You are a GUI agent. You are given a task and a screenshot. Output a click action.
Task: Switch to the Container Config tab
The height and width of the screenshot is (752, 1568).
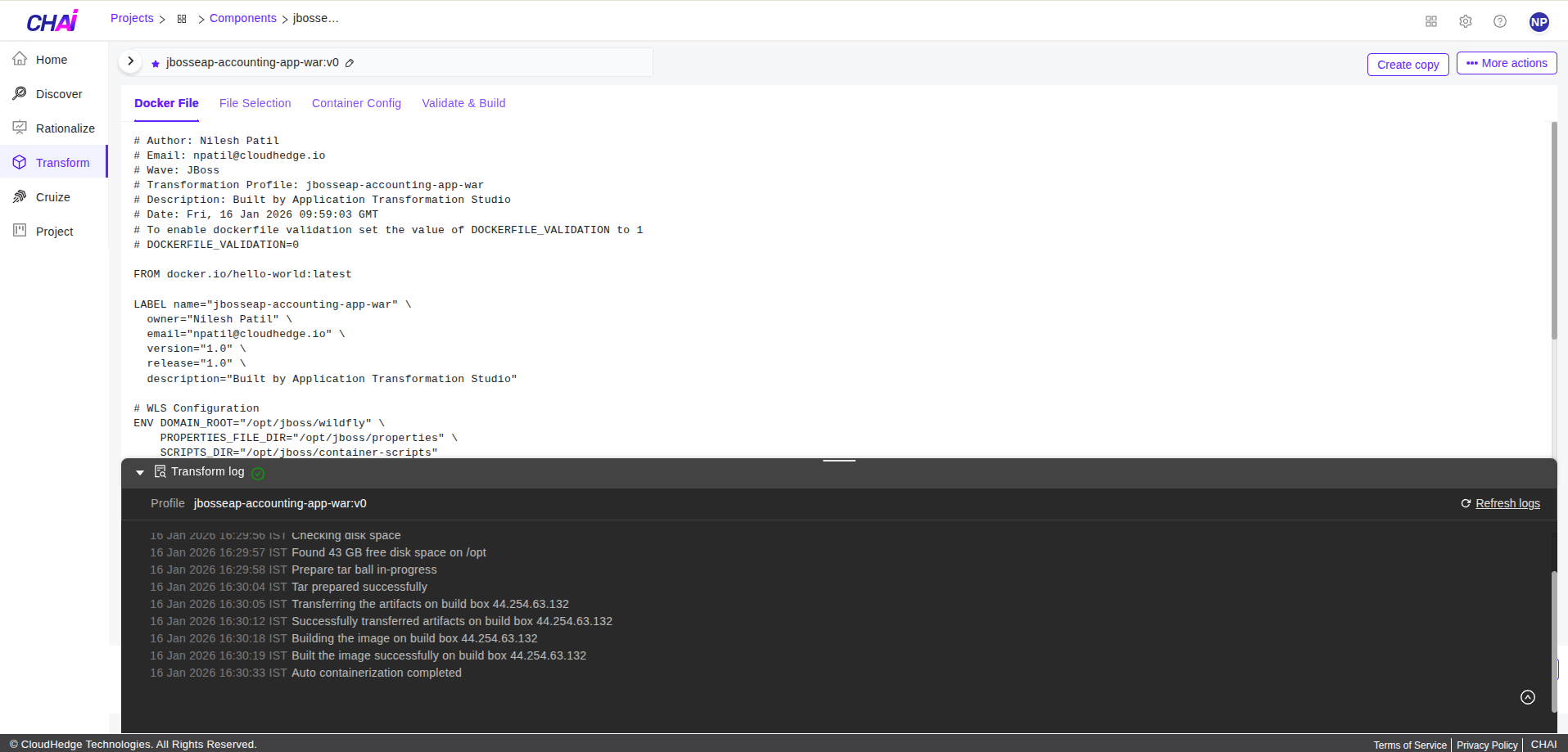(x=356, y=103)
